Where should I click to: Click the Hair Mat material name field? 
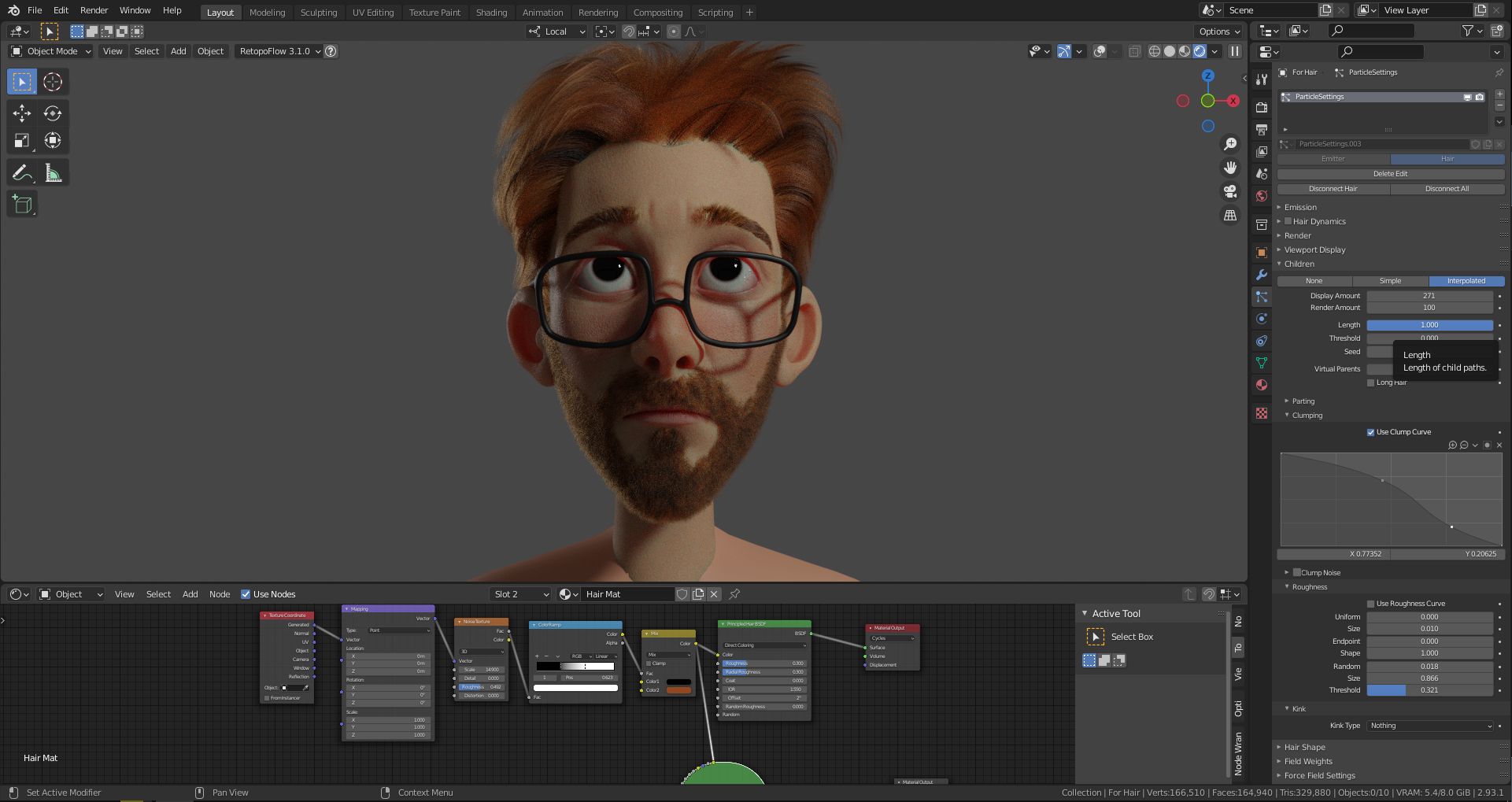(x=628, y=594)
